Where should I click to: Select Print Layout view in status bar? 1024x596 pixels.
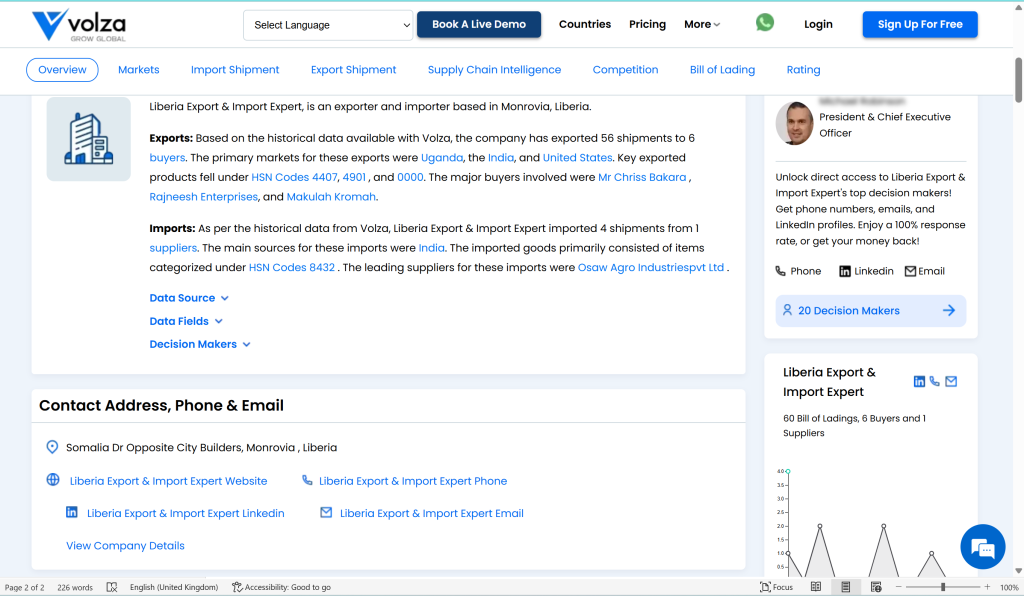point(846,587)
